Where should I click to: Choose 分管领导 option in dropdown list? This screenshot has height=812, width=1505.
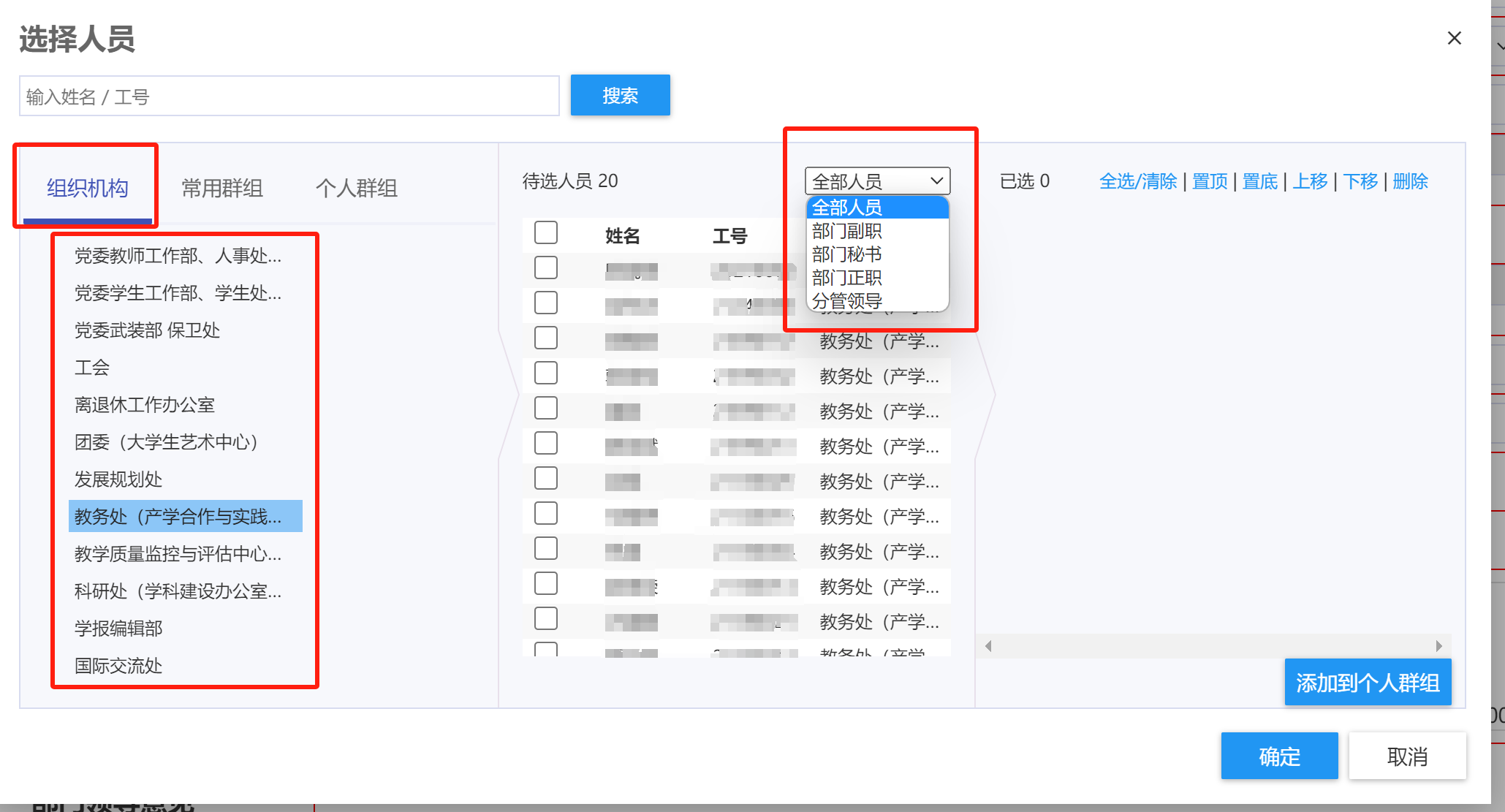(x=846, y=301)
